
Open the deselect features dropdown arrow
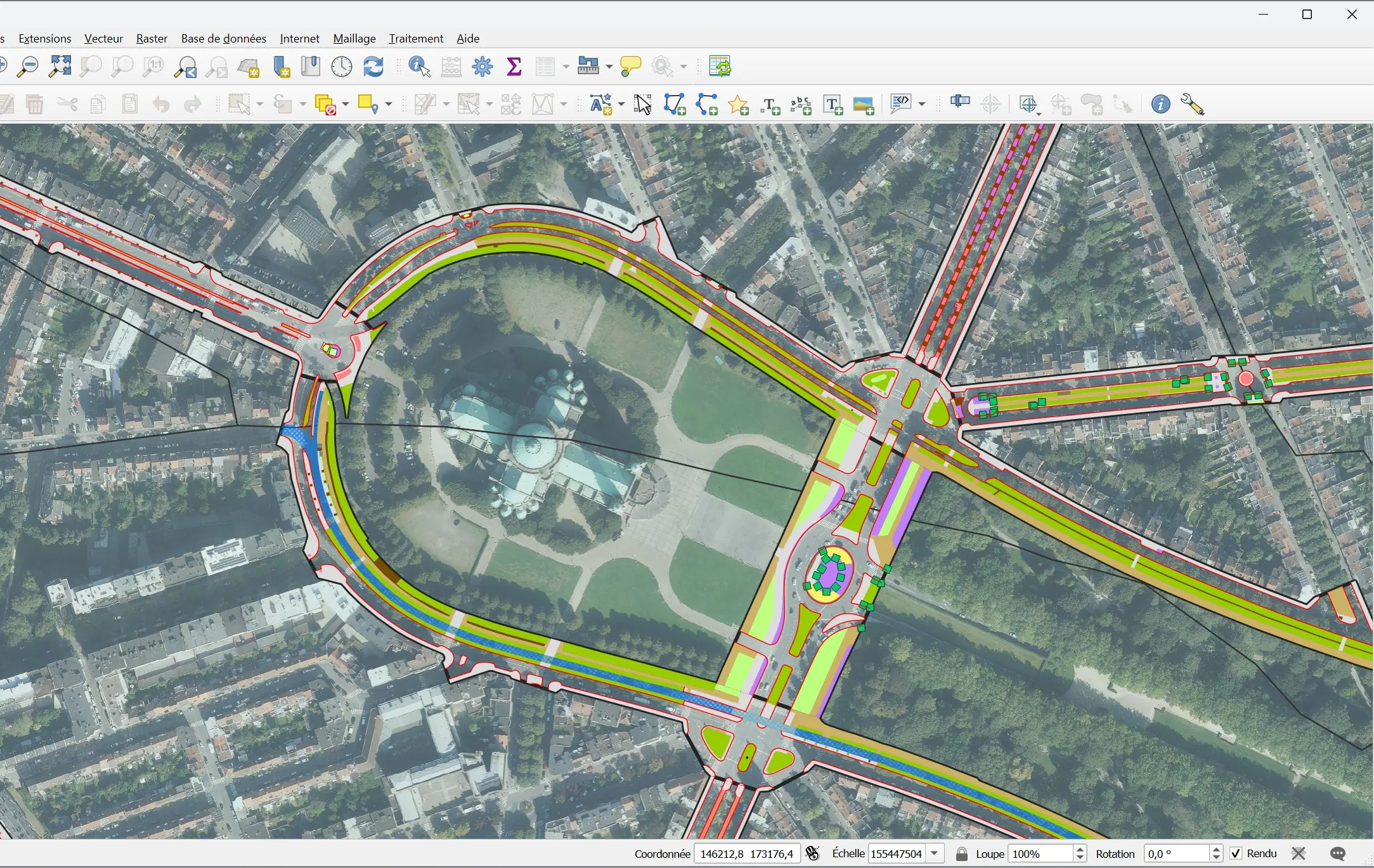346,105
